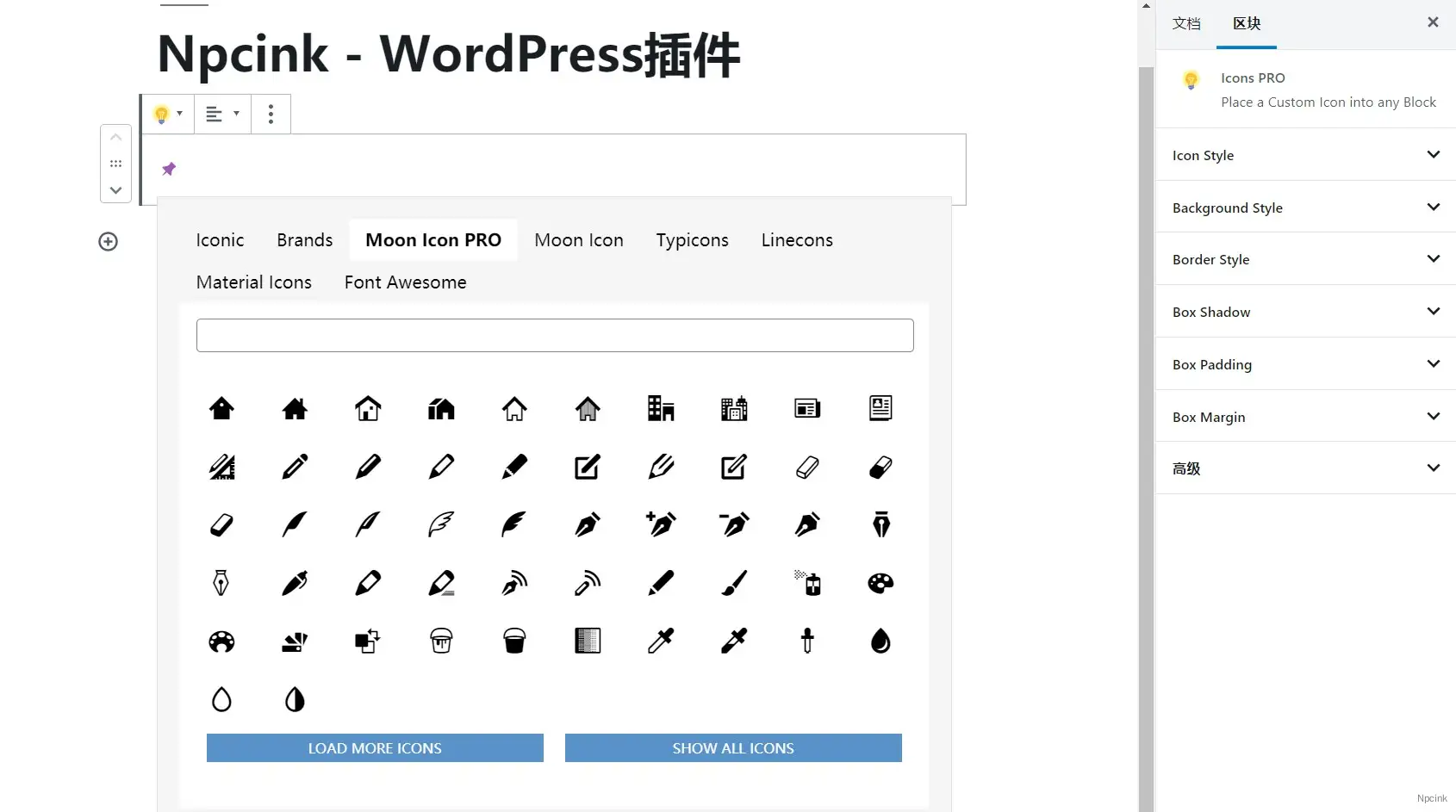1456x812 pixels.
Task: Choose the paint brush icon
Action: pos(734,583)
